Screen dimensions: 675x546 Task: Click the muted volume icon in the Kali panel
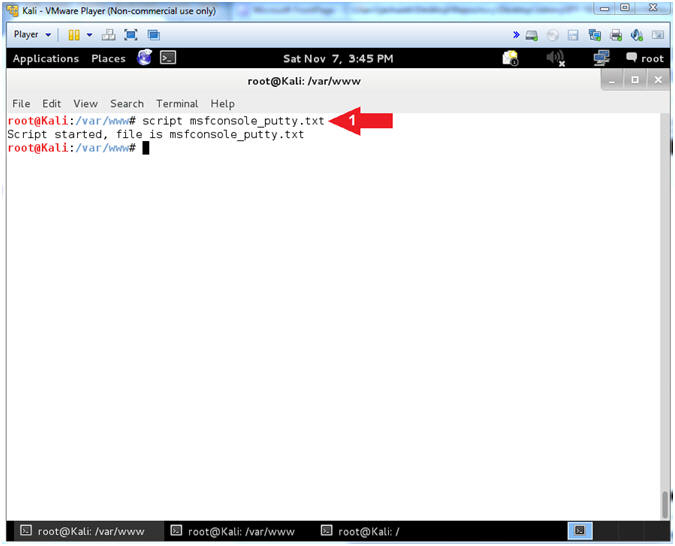point(556,59)
